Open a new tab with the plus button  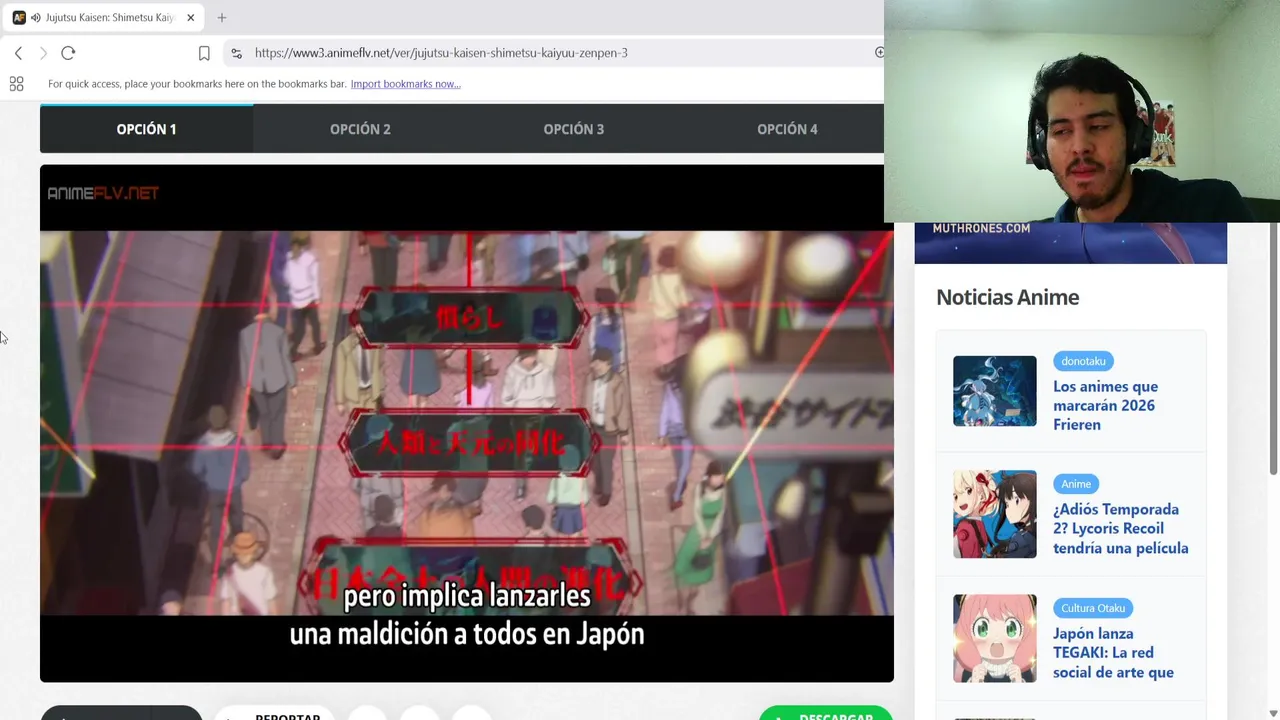click(x=222, y=18)
